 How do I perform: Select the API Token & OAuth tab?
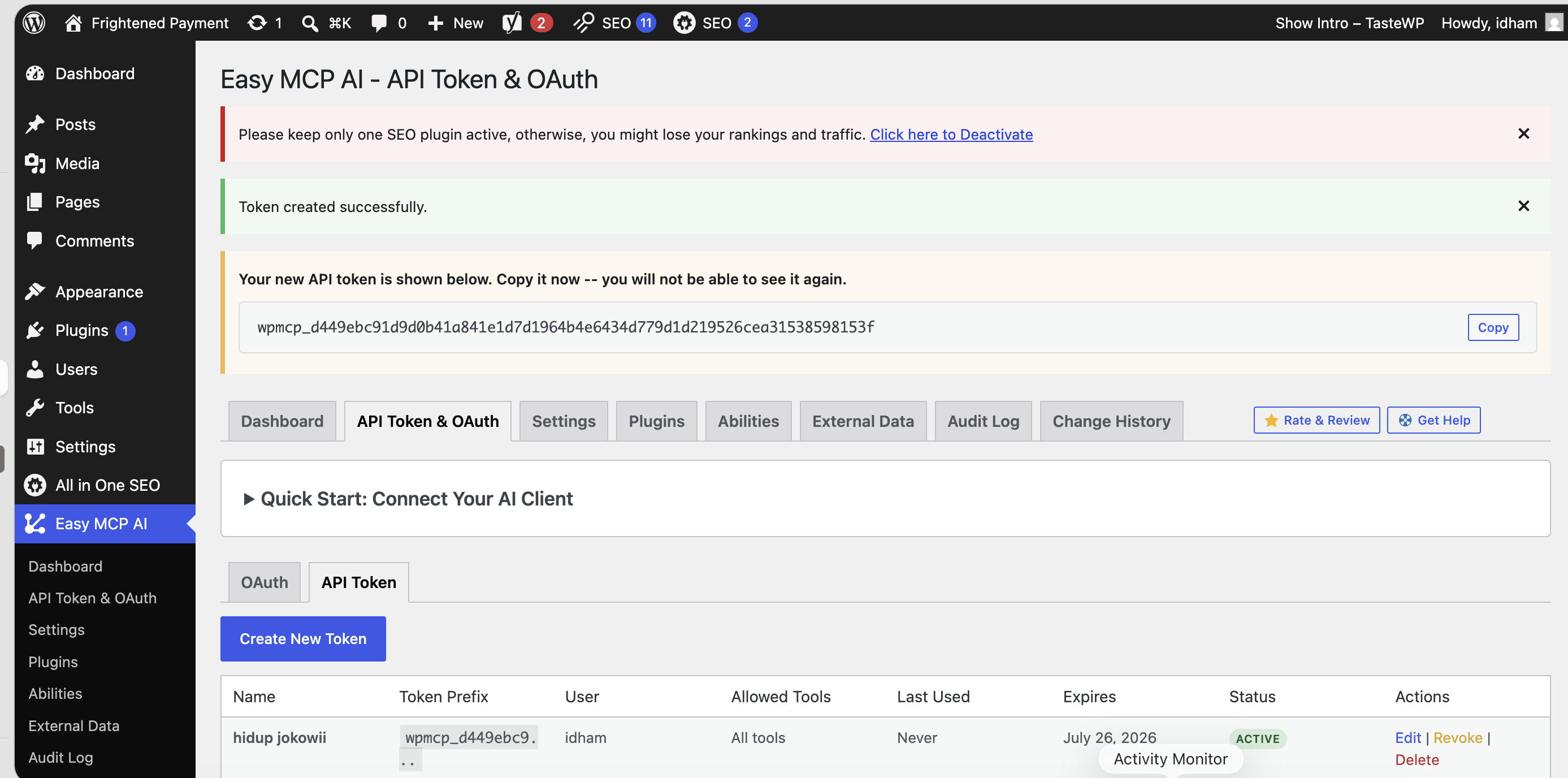(x=428, y=421)
